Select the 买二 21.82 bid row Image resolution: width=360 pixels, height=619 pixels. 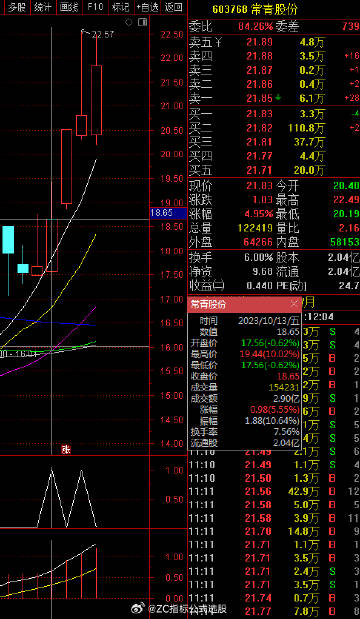pyautogui.click(x=274, y=128)
